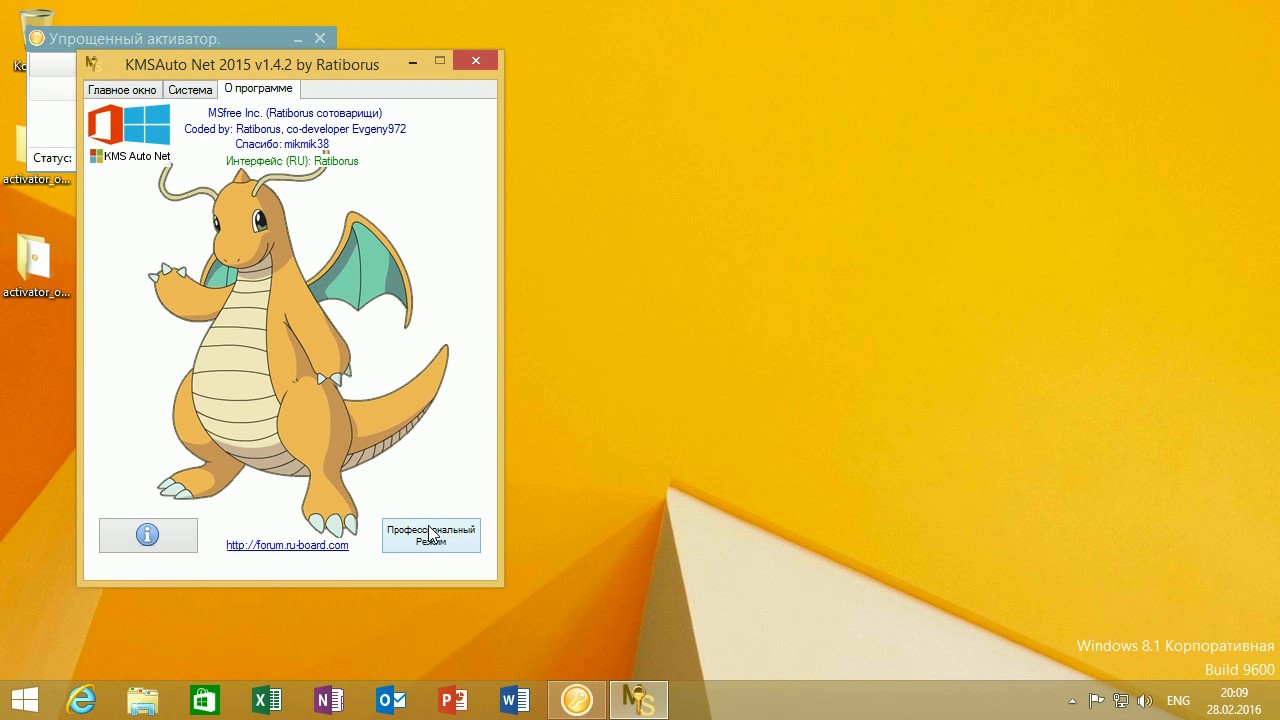The height and width of the screenshot is (720, 1280).
Task: Click the KMSAuto Net title bar icon
Action: [93, 64]
